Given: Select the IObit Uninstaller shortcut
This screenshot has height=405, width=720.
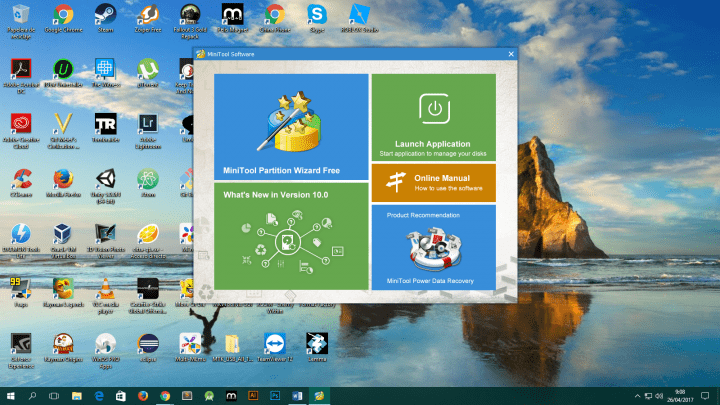Looking at the screenshot, I should [x=63, y=73].
